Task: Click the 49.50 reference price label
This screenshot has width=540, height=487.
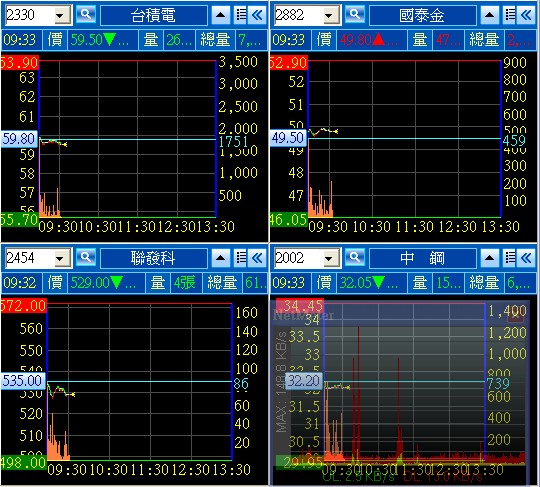Action: point(288,138)
